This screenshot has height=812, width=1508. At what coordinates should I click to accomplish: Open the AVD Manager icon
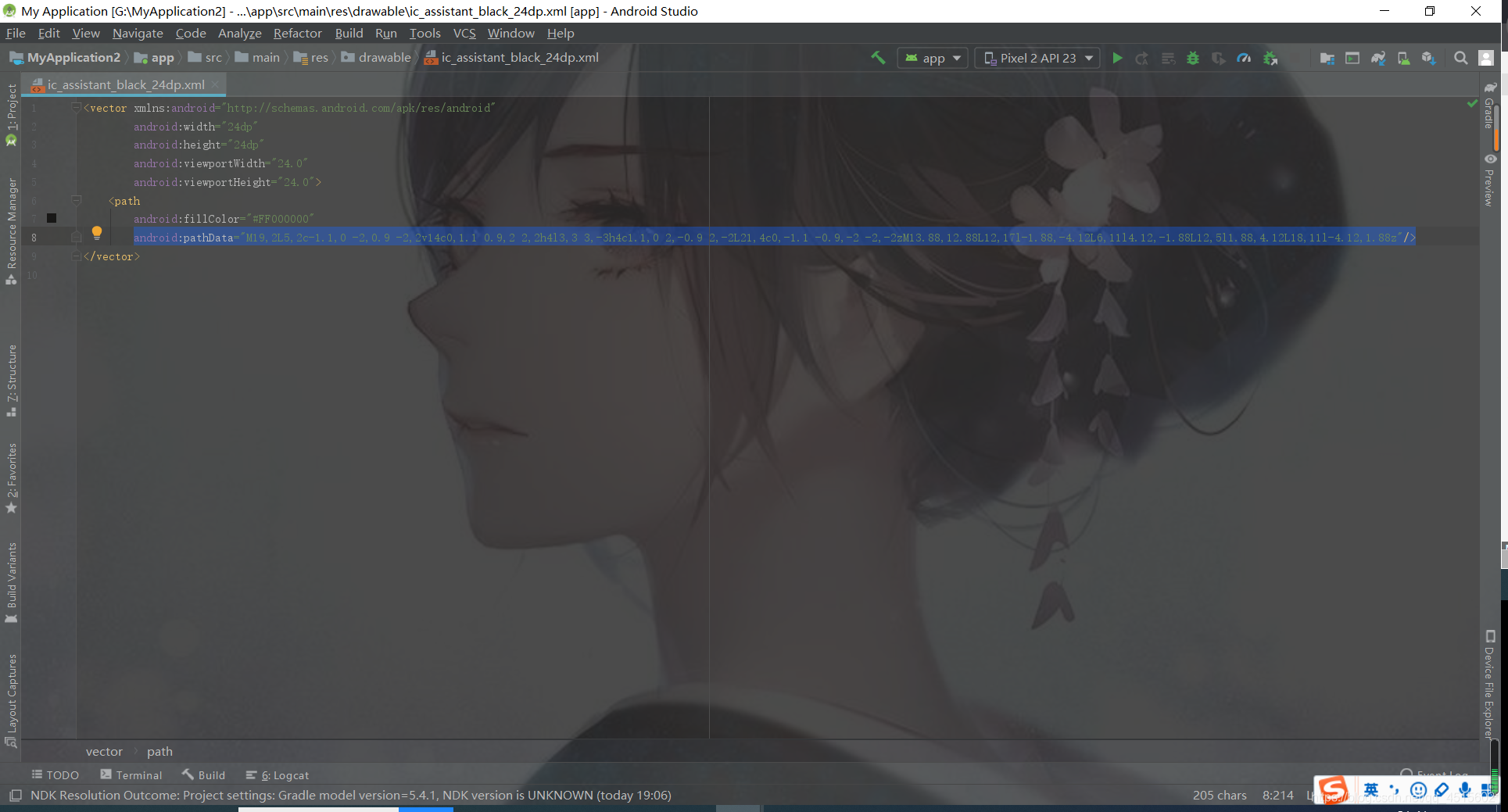pyautogui.click(x=1403, y=58)
